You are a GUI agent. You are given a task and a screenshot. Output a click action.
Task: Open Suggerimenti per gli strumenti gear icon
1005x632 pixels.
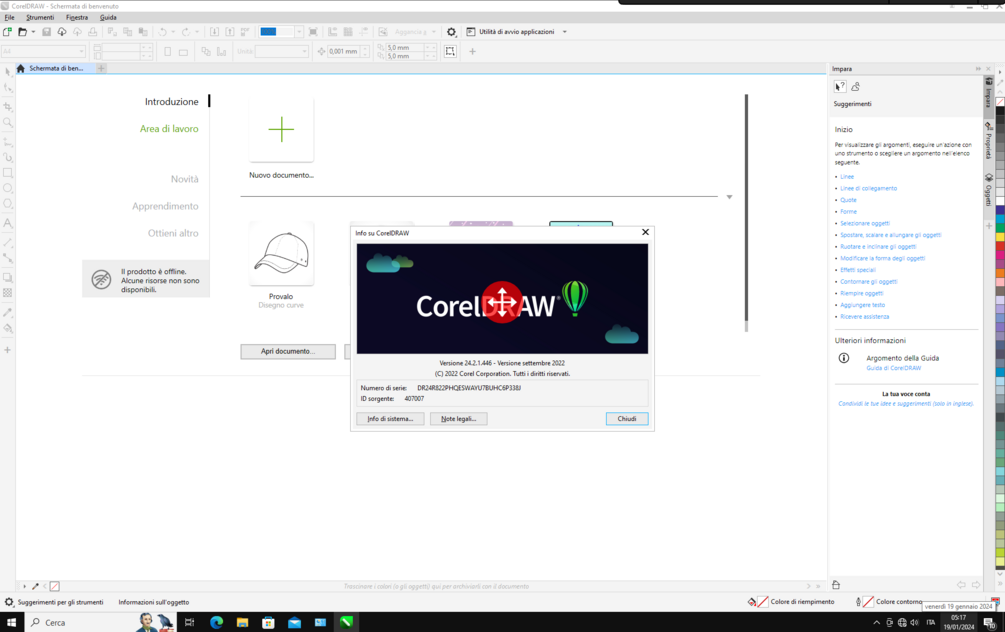coord(9,602)
